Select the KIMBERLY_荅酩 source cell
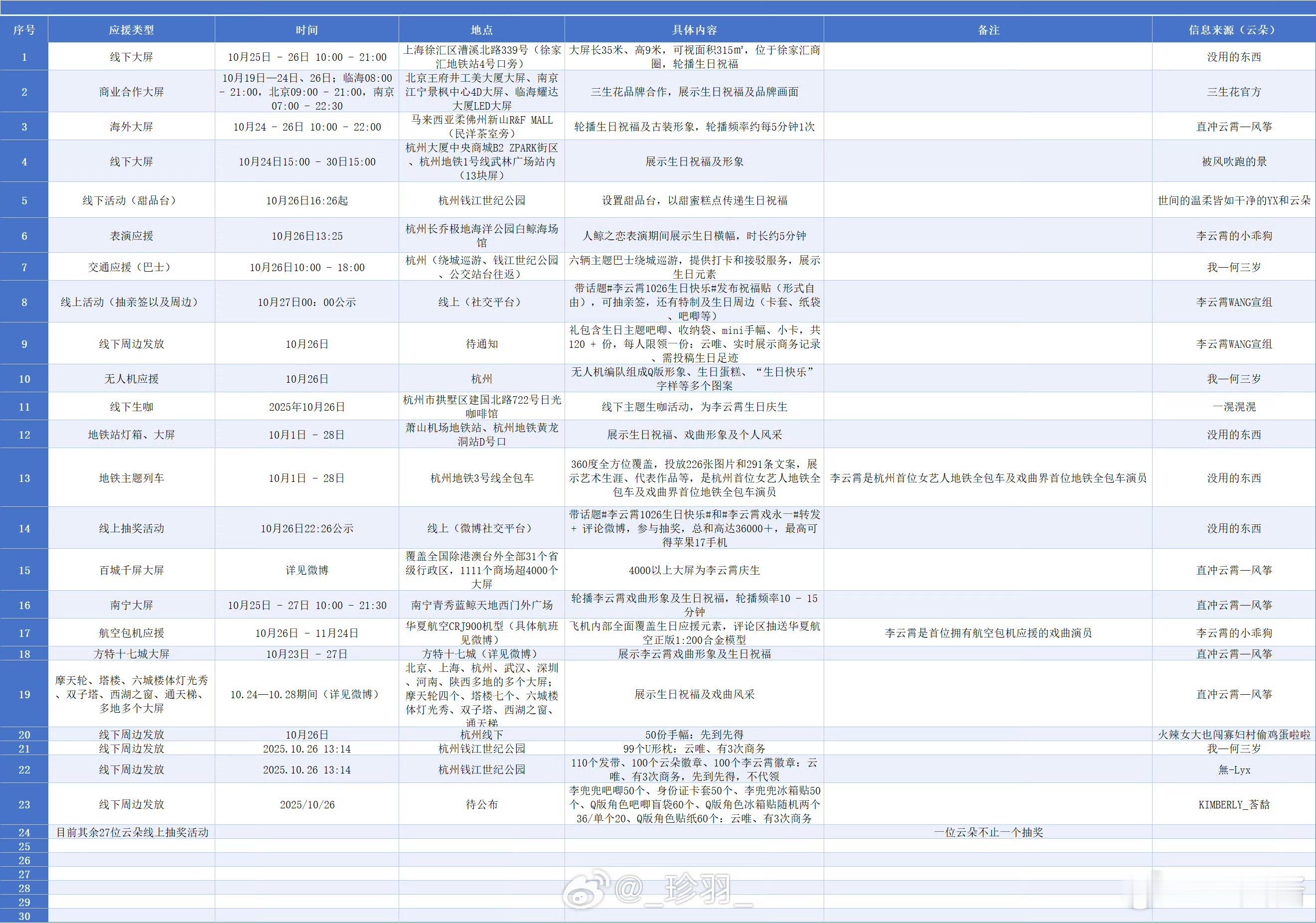1316x923 pixels. point(1233,804)
